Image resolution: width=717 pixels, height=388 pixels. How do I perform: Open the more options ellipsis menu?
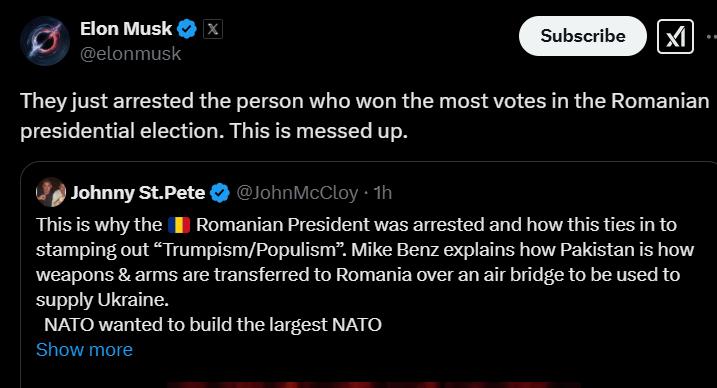(x=712, y=37)
